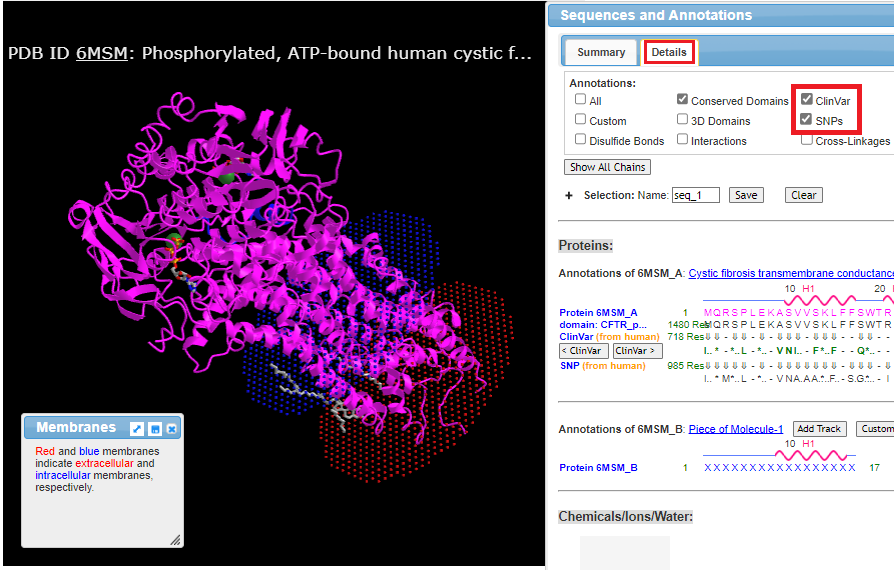Click H1 helix label above 6MSM_A sequence
The image size is (894, 570).
tap(808, 288)
